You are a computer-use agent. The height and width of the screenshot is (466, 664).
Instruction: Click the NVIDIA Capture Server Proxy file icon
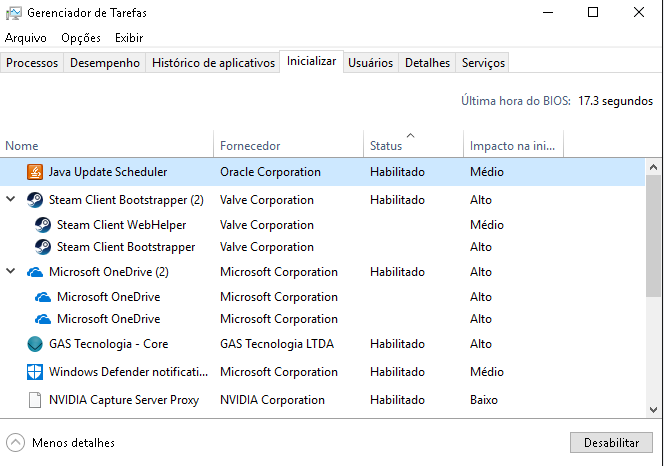click(35, 400)
